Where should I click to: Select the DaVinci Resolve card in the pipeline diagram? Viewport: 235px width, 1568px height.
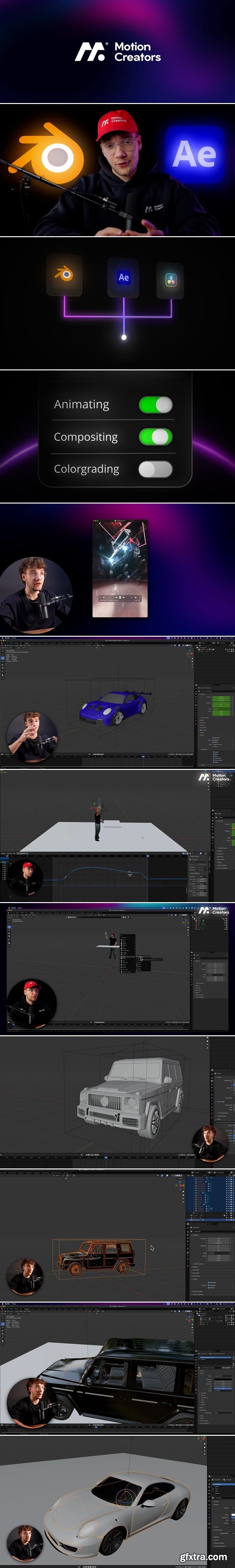tap(171, 280)
